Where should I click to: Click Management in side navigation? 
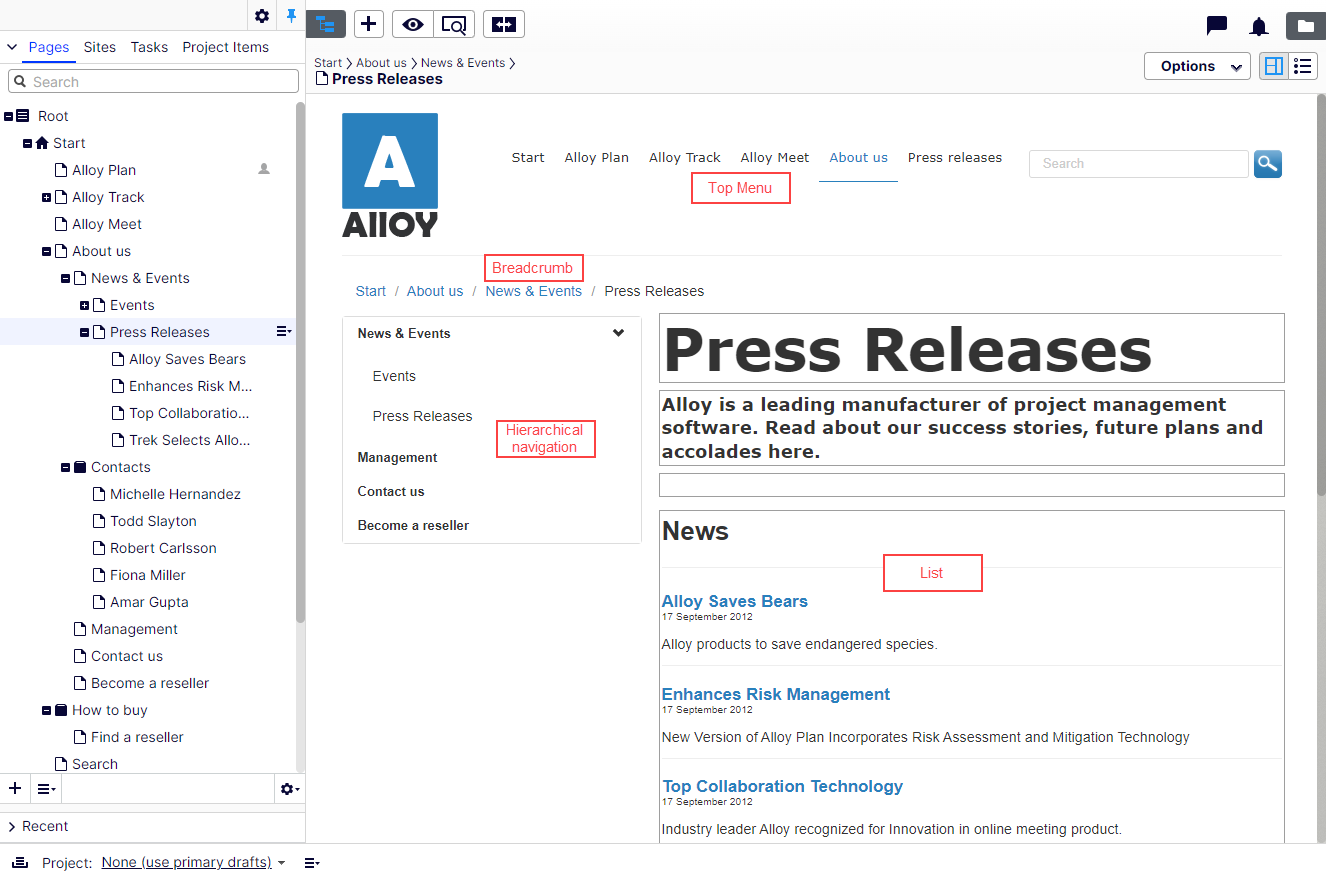[x=397, y=457]
